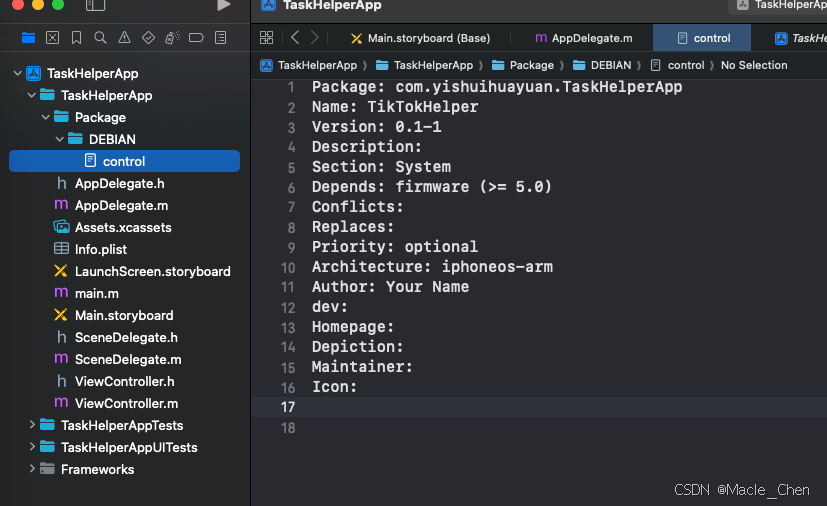Select the control file in navigator

click(124, 161)
